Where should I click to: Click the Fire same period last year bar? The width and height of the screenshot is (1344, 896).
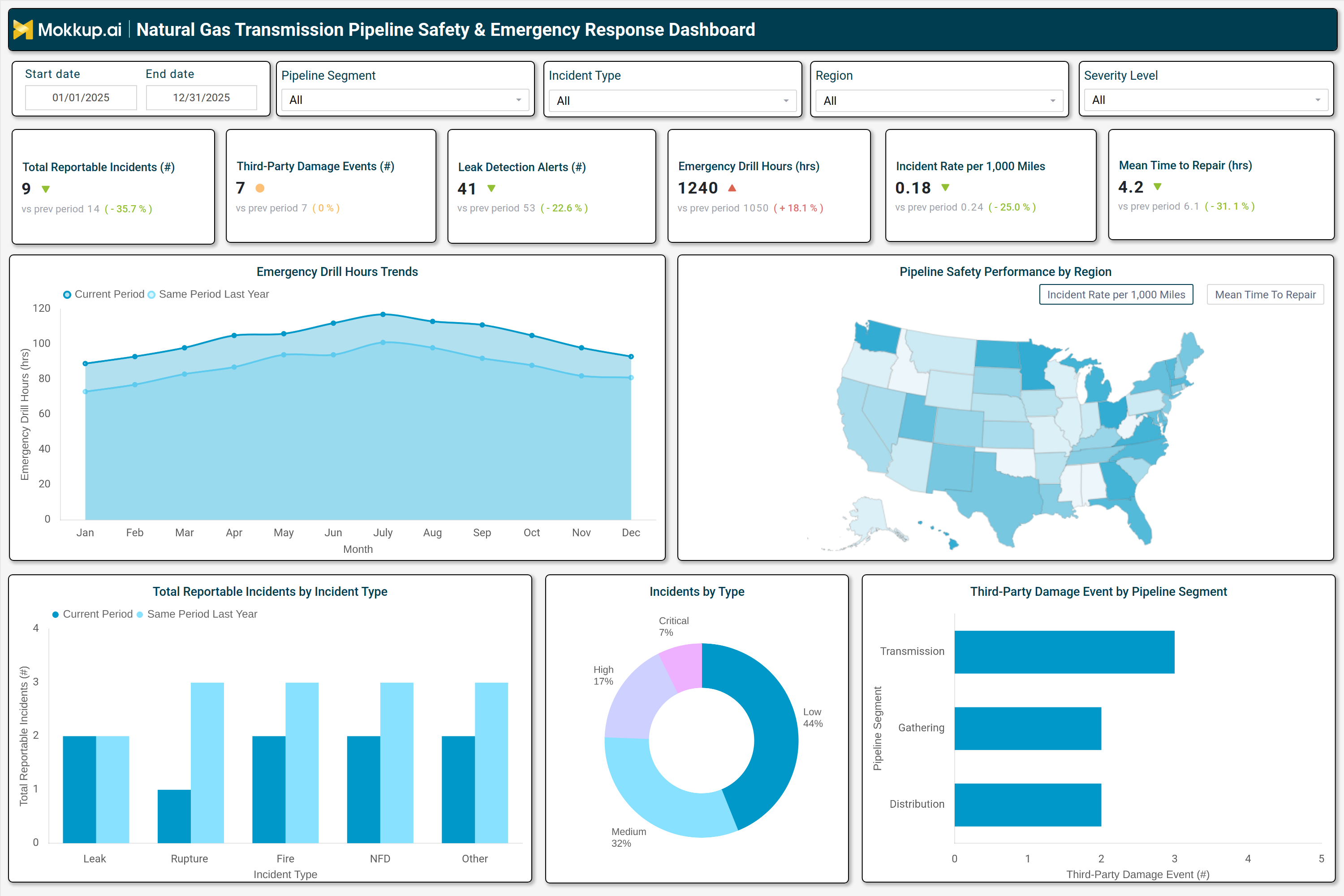click(302, 762)
